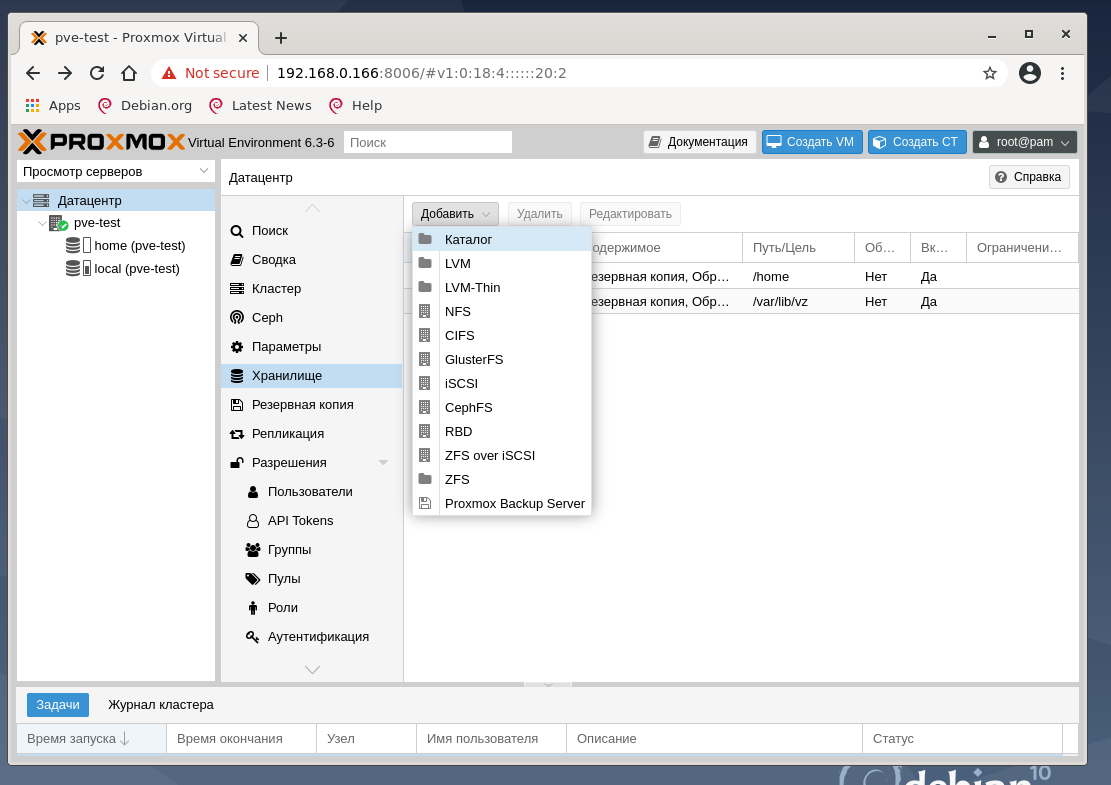Collapse the bottom log panel handle
Image resolution: width=1111 pixels, height=785 pixels.
(548, 685)
